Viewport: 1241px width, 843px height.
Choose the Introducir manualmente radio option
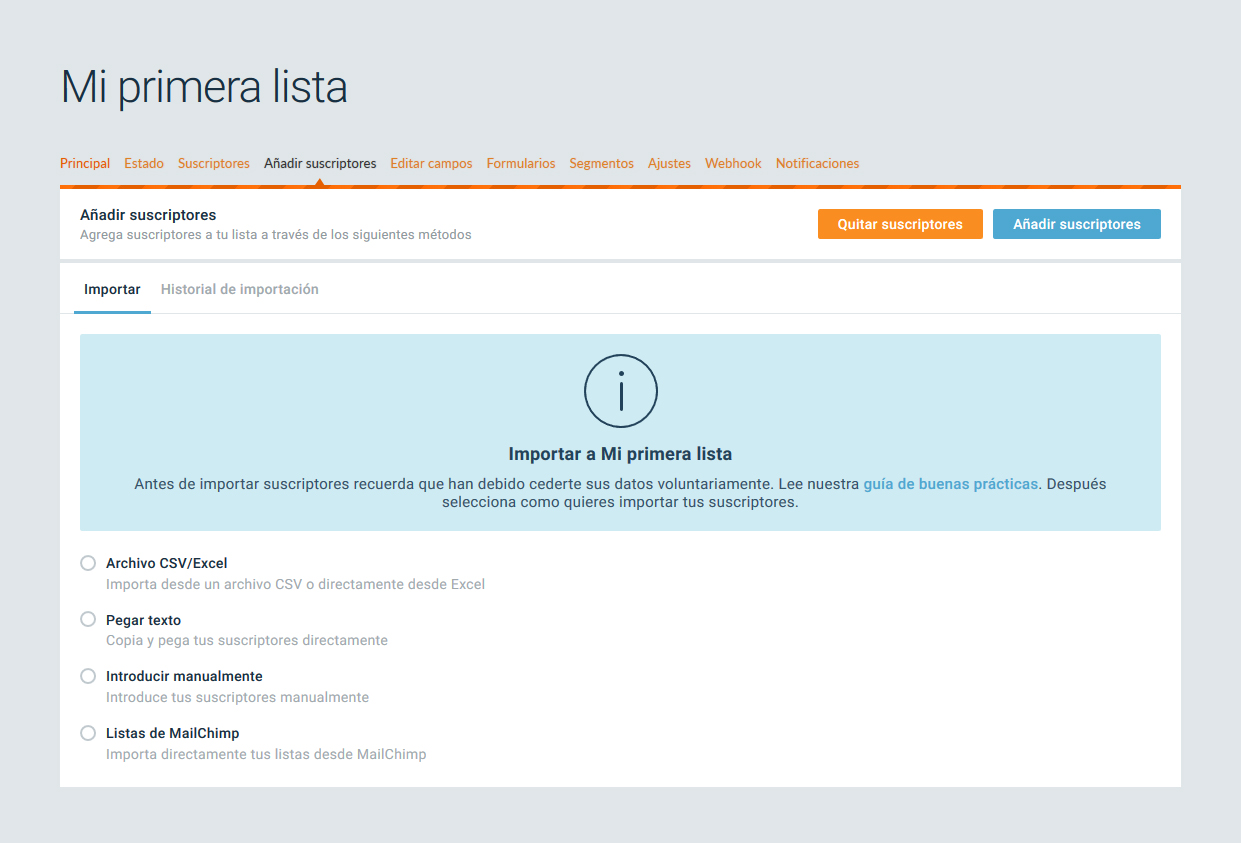pos(88,676)
